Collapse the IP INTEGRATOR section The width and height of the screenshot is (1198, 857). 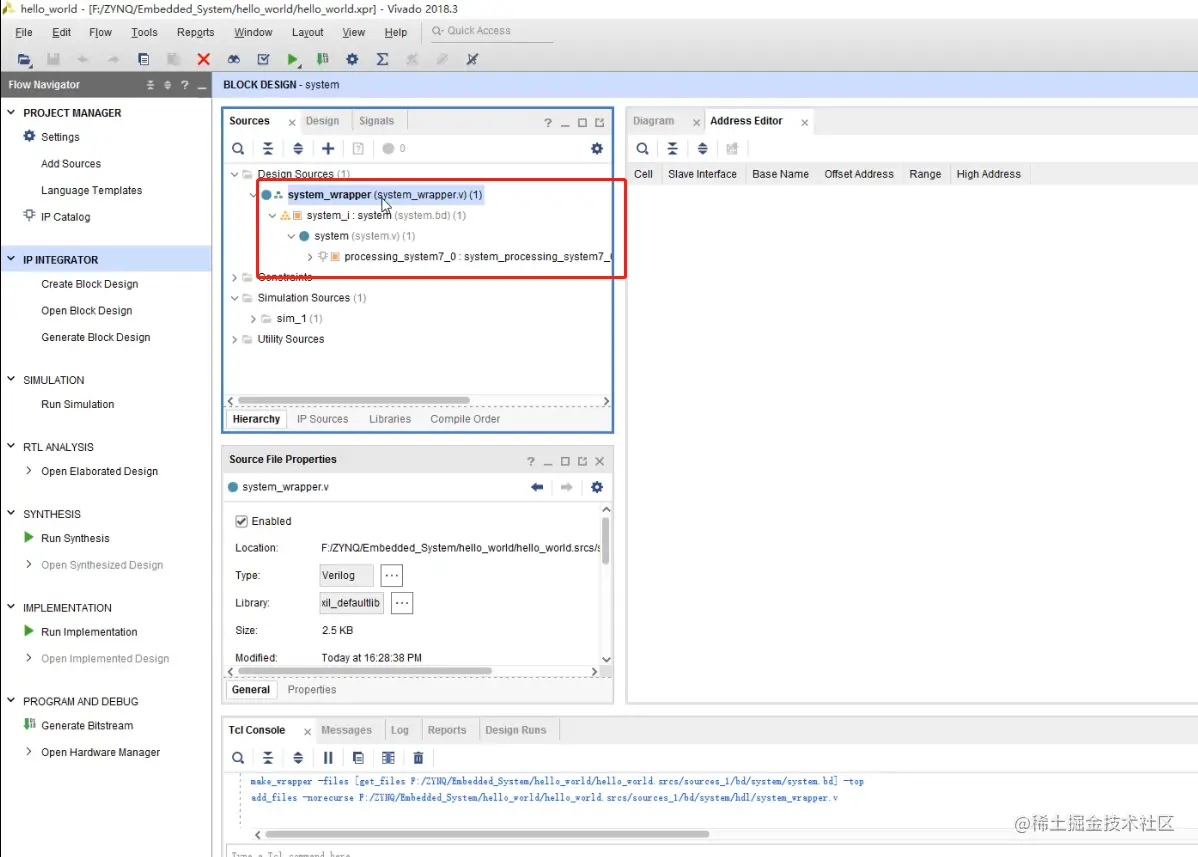pyautogui.click(x=11, y=259)
